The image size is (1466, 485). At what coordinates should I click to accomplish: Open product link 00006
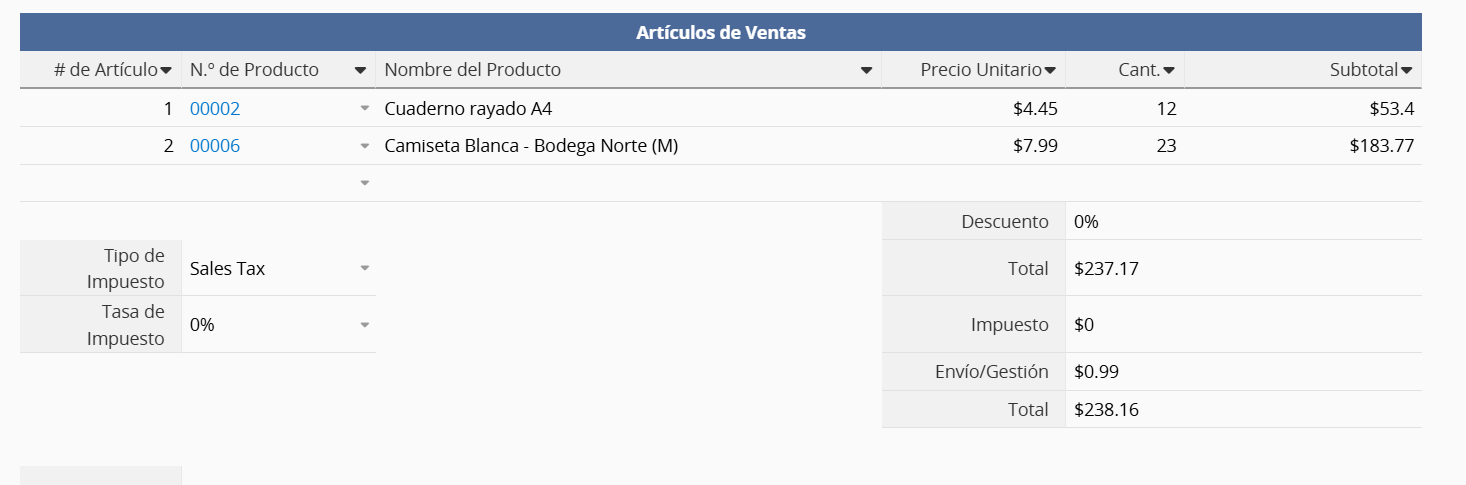pos(215,146)
